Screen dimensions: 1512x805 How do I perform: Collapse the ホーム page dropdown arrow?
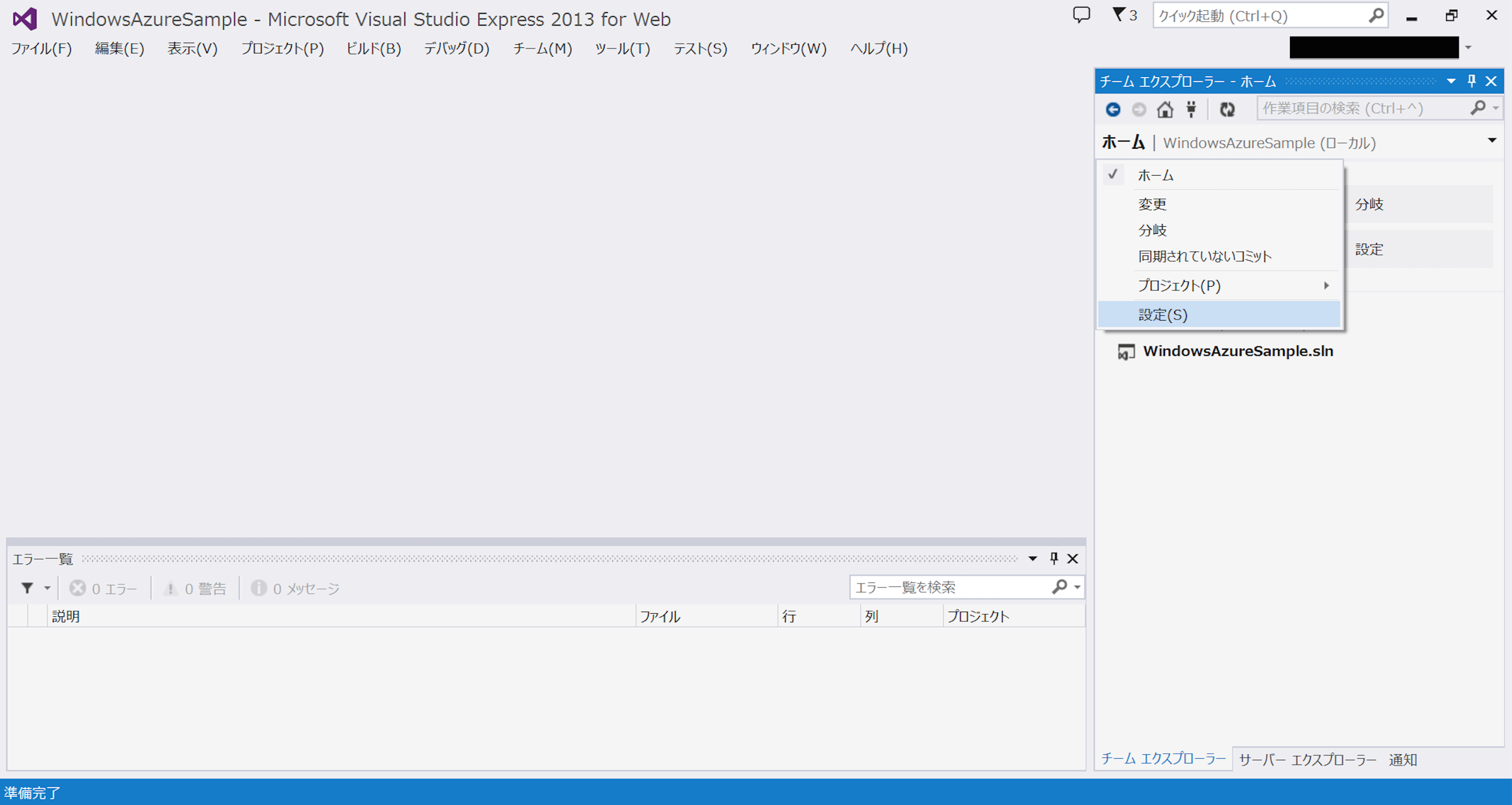(x=1492, y=141)
